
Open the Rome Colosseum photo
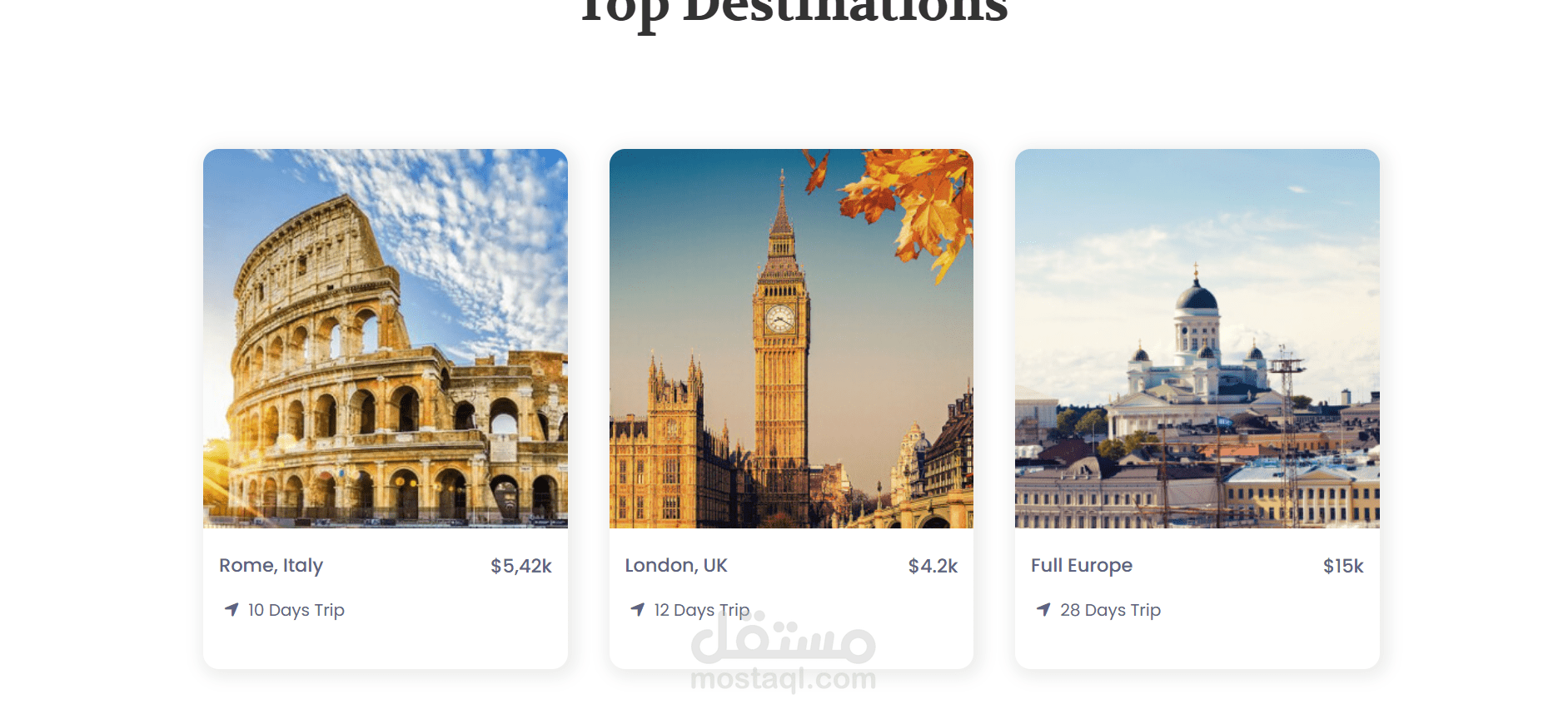coord(386,339)
